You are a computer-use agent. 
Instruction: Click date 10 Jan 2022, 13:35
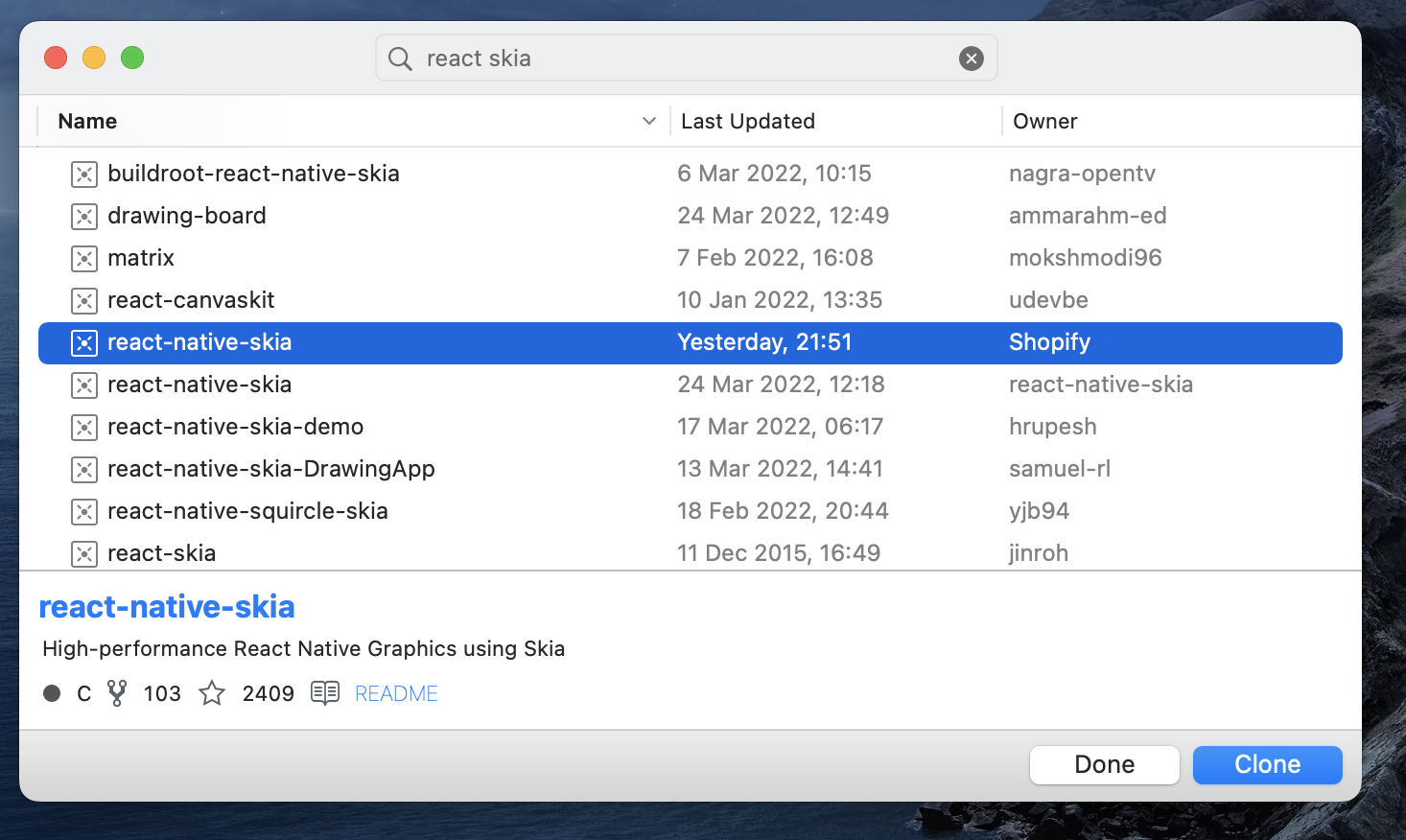point(780,301)
